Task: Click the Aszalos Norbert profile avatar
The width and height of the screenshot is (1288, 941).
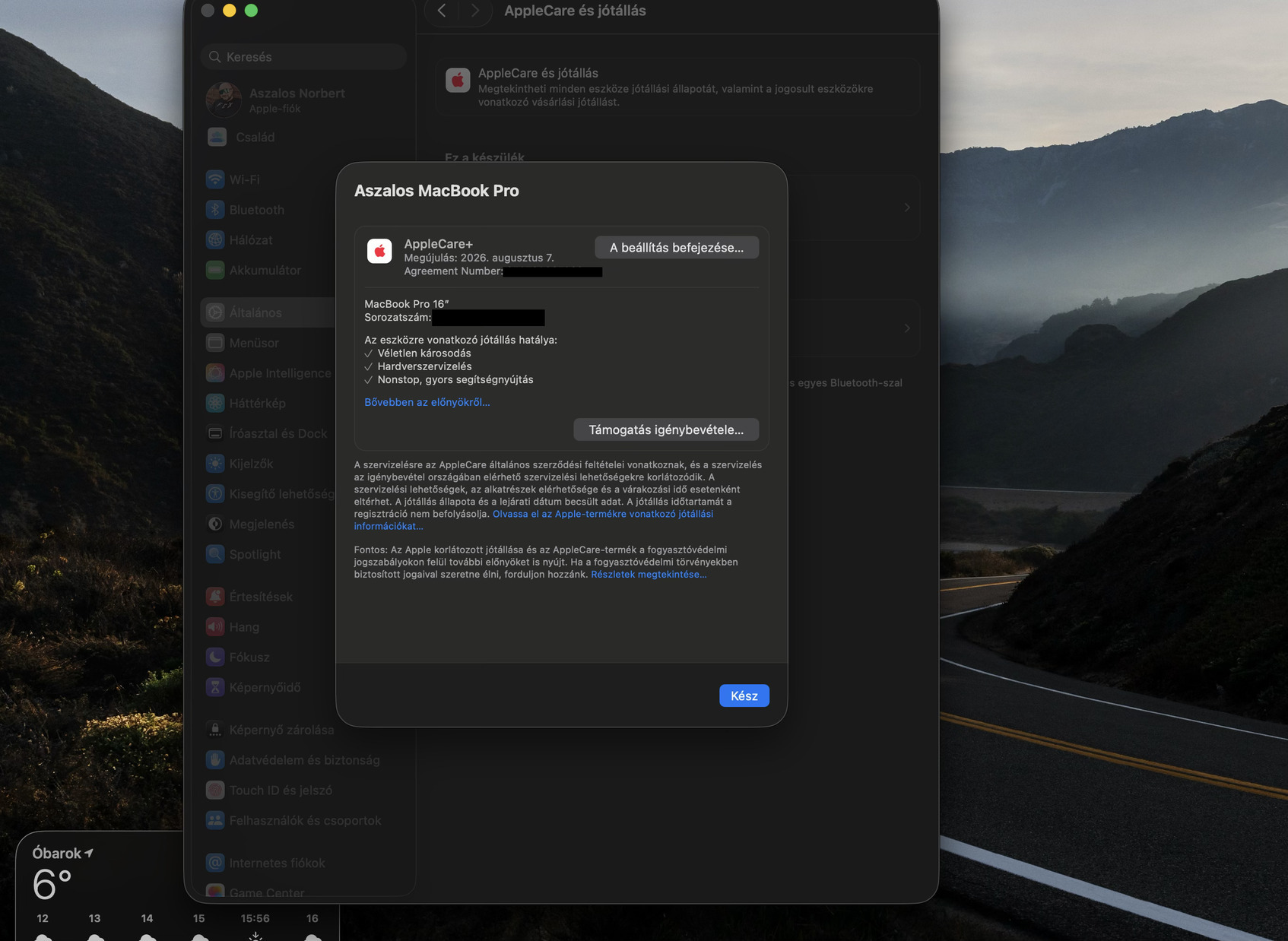Action: point(224,100)
